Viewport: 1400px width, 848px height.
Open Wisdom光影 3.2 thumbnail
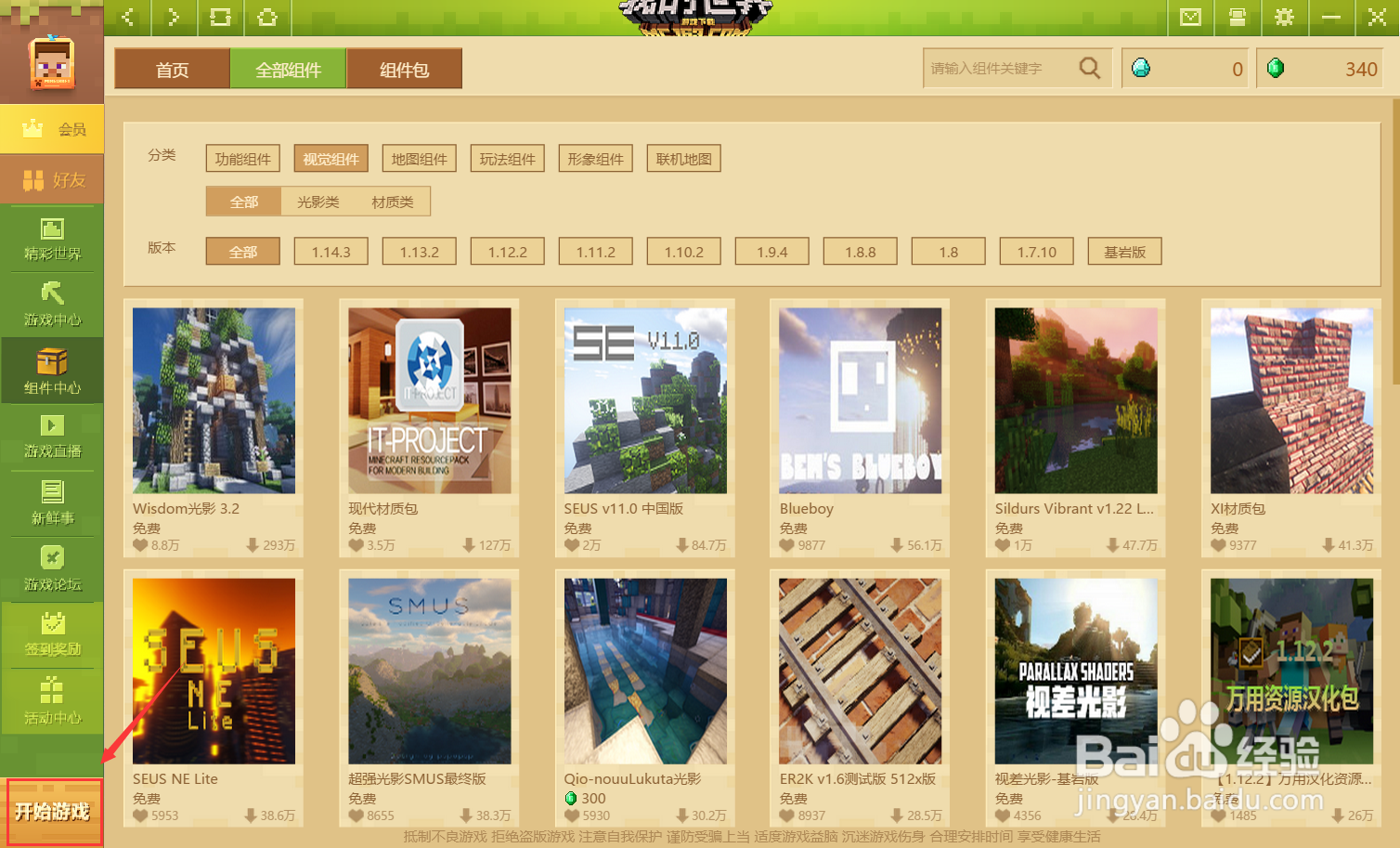(x=214, y=400)
